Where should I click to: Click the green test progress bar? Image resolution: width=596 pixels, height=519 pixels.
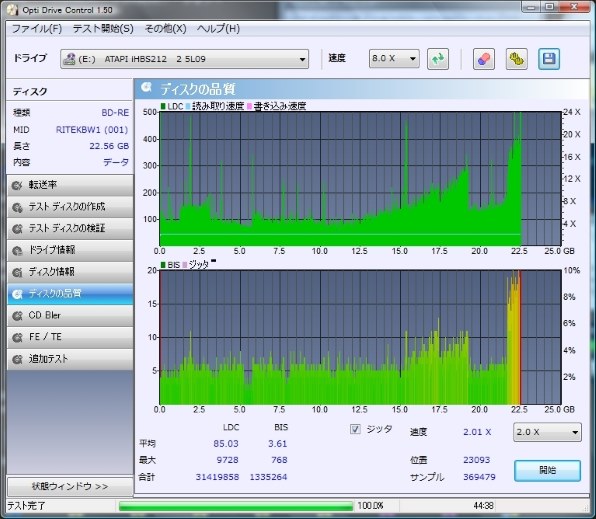point(236,506)
